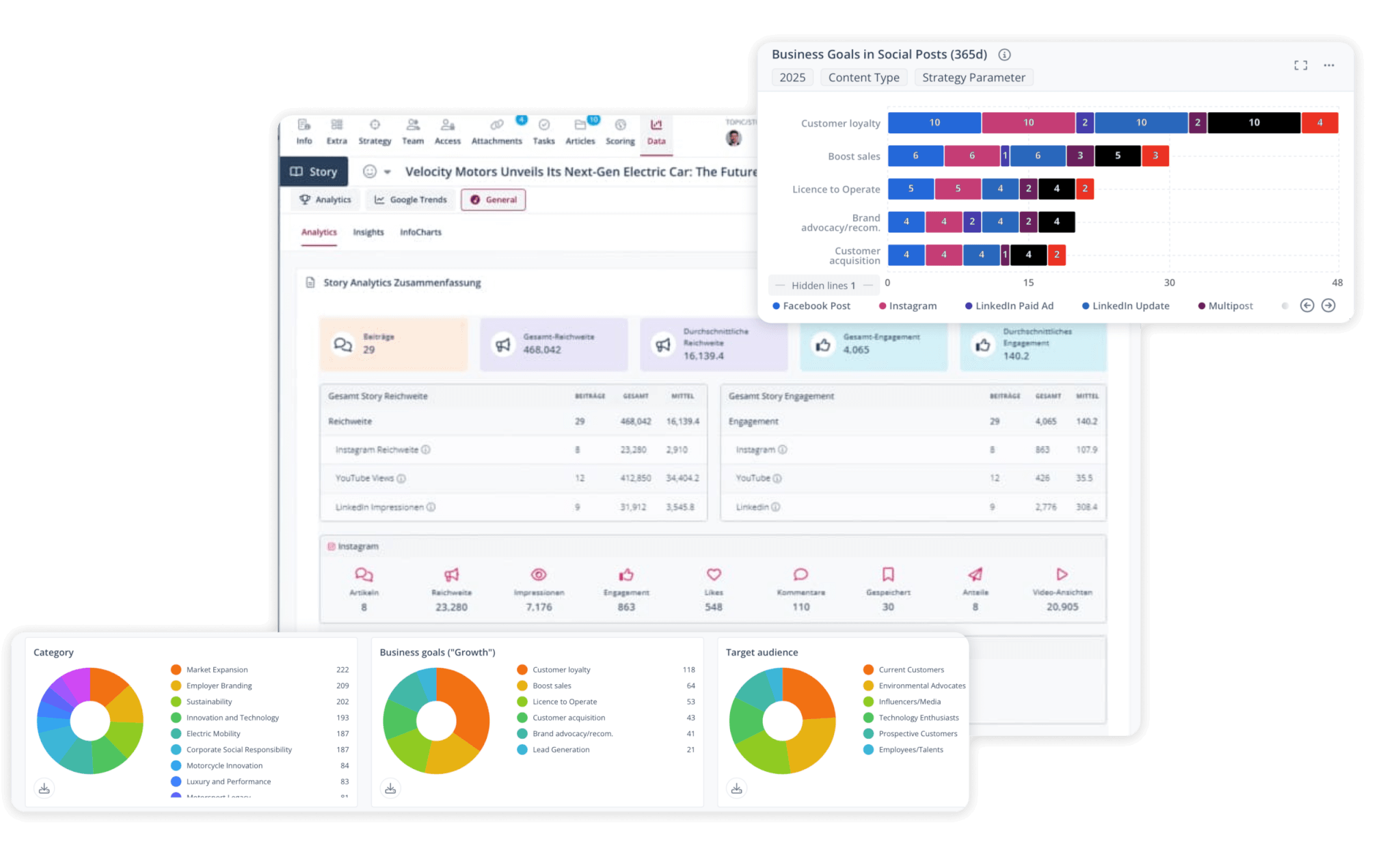Viewport: 1400px width, 851px height.
Task: Open the chart options three-dot menu
Action: (x=1329, y=65)
